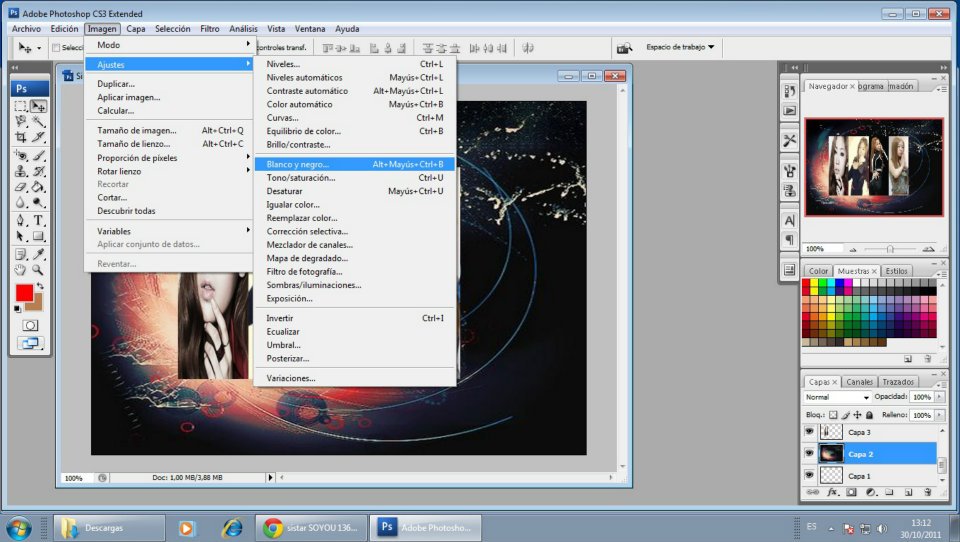Select the Rectangle shape tool
The height and width of the screenshot is (542, 960).
click(38, 236)
